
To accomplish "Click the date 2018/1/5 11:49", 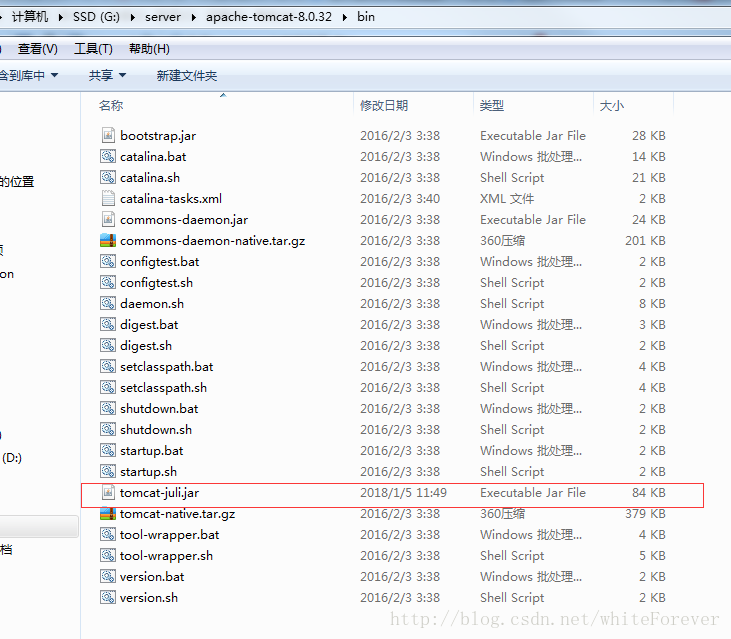I will [x=403, y=493].
